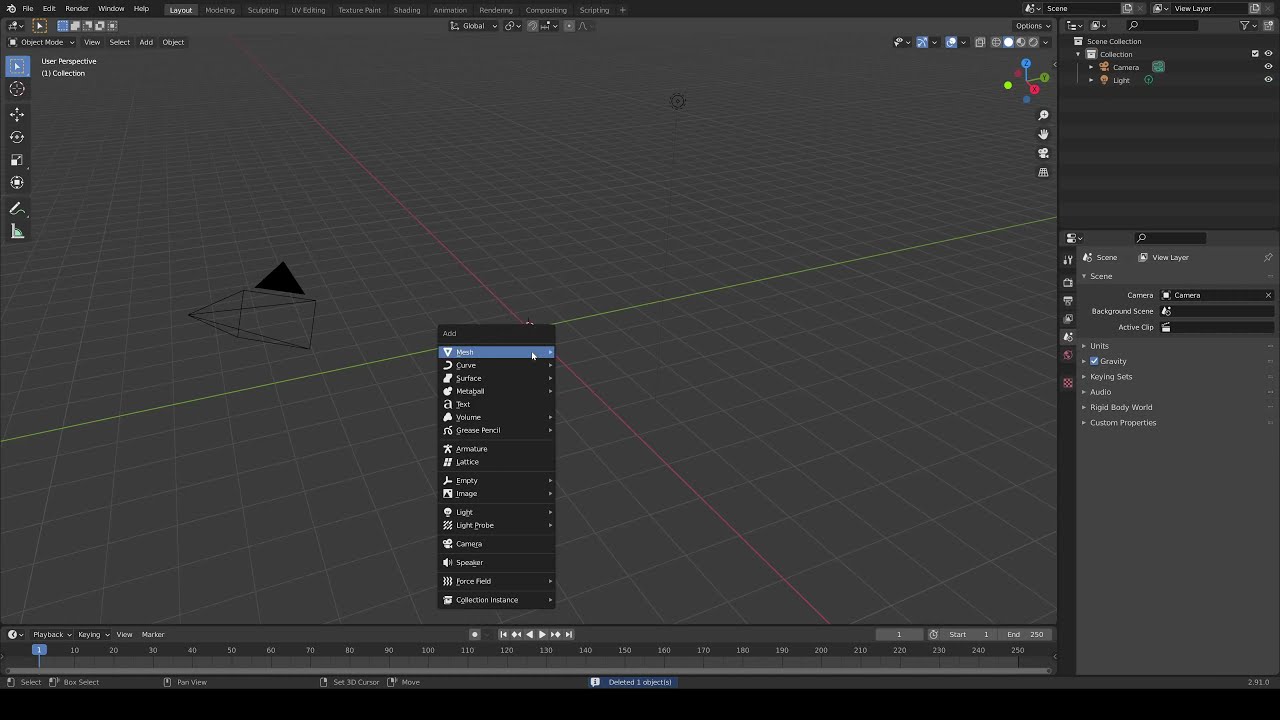1280x720 pixels.
Task: Hide the Camera object in the outliner
Action: (1269, 67)
